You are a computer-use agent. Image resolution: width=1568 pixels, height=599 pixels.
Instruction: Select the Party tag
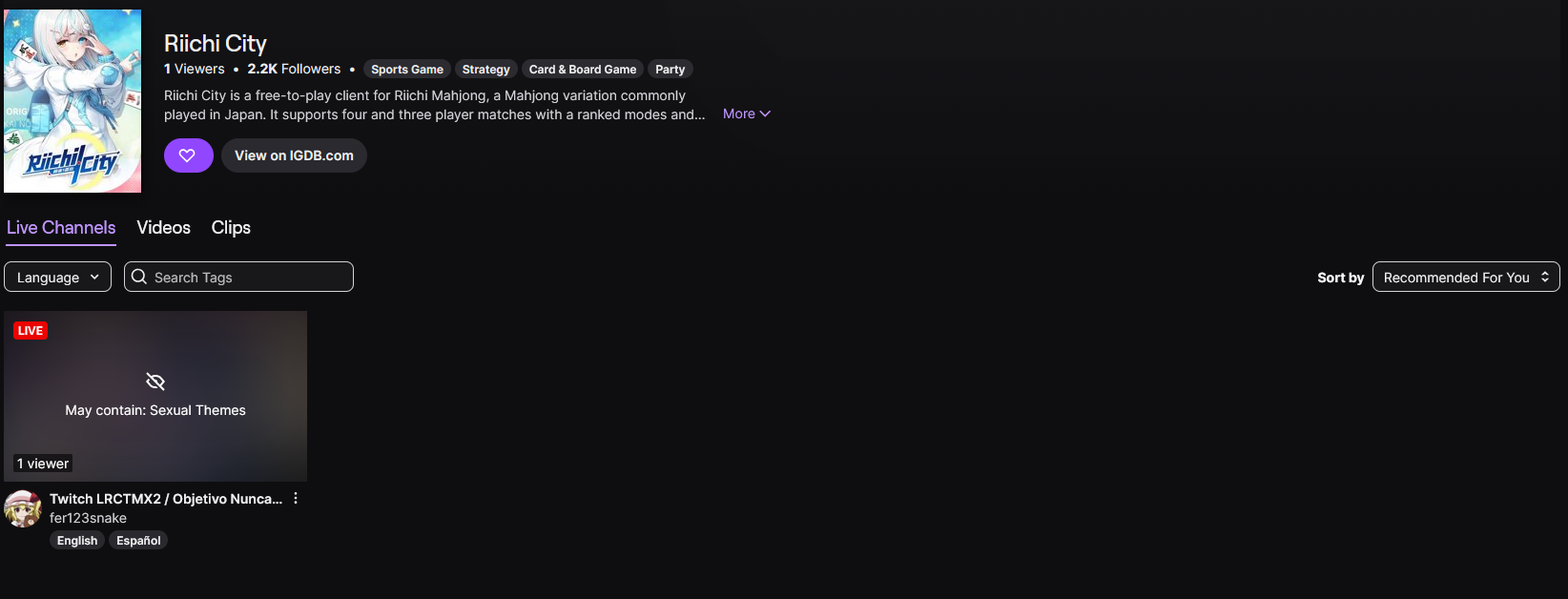671,69
